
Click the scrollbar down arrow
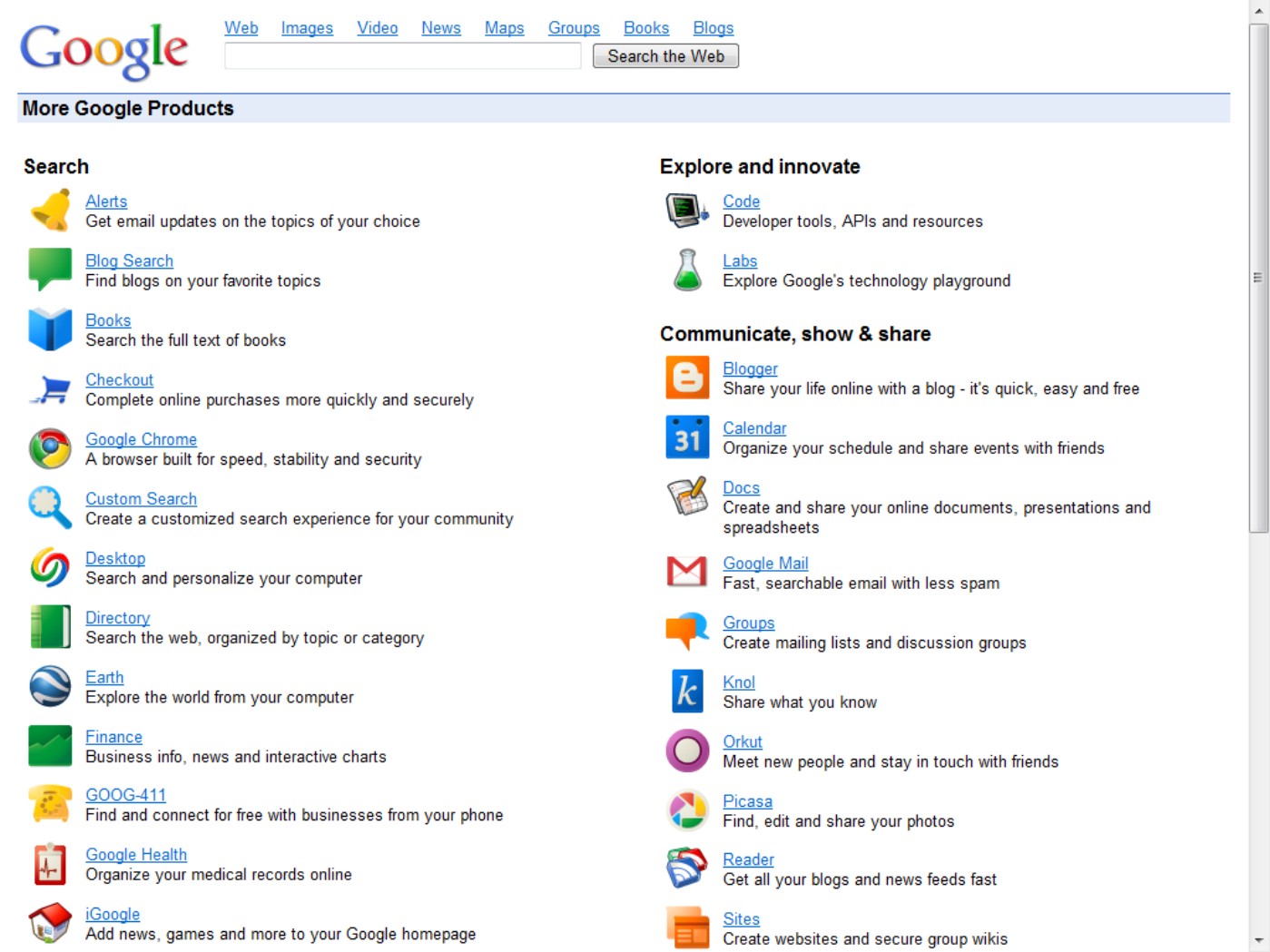tap(1258, 941)
